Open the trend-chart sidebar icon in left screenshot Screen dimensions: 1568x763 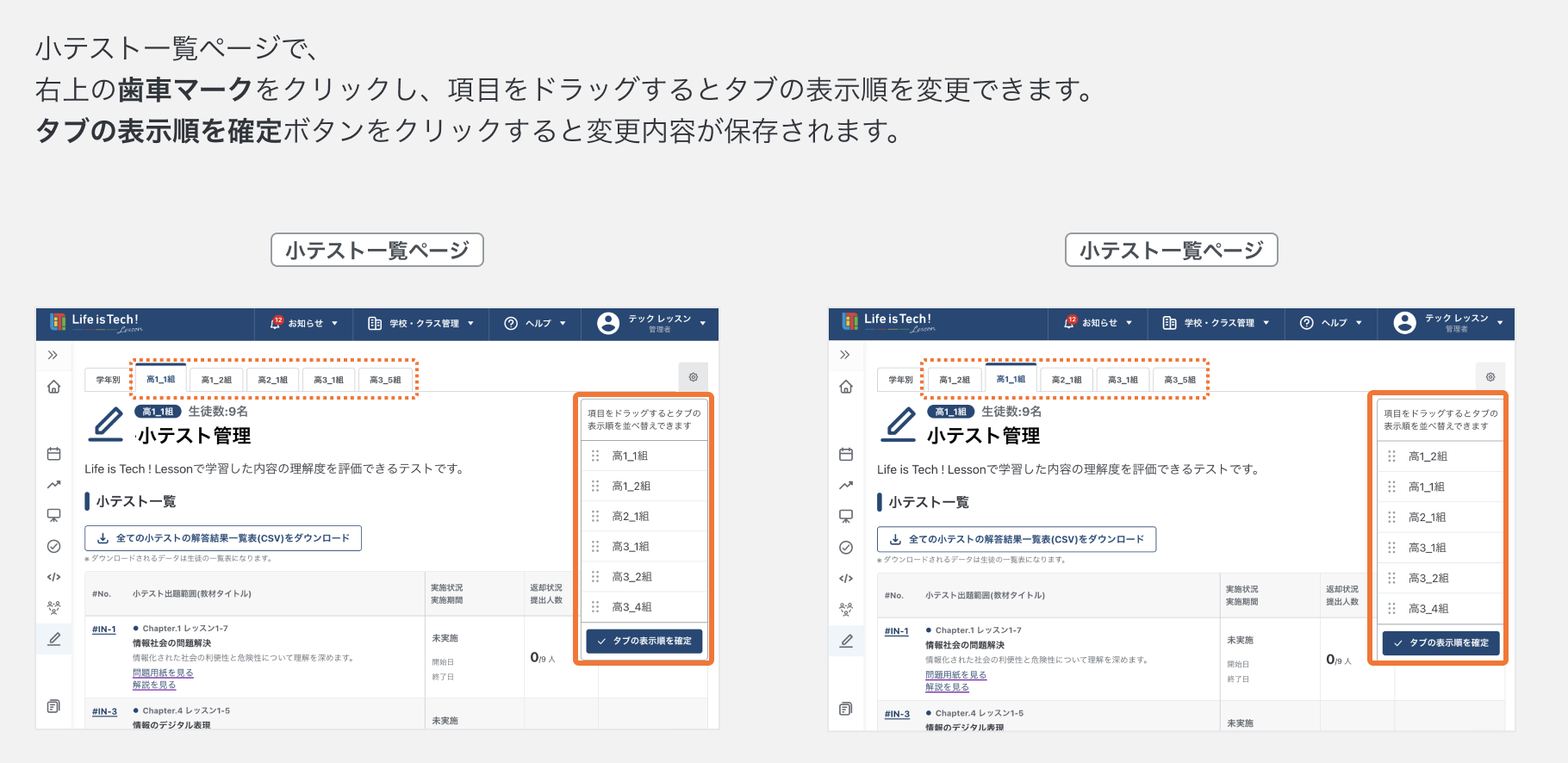pyautogui.click(x=53, y=485)
